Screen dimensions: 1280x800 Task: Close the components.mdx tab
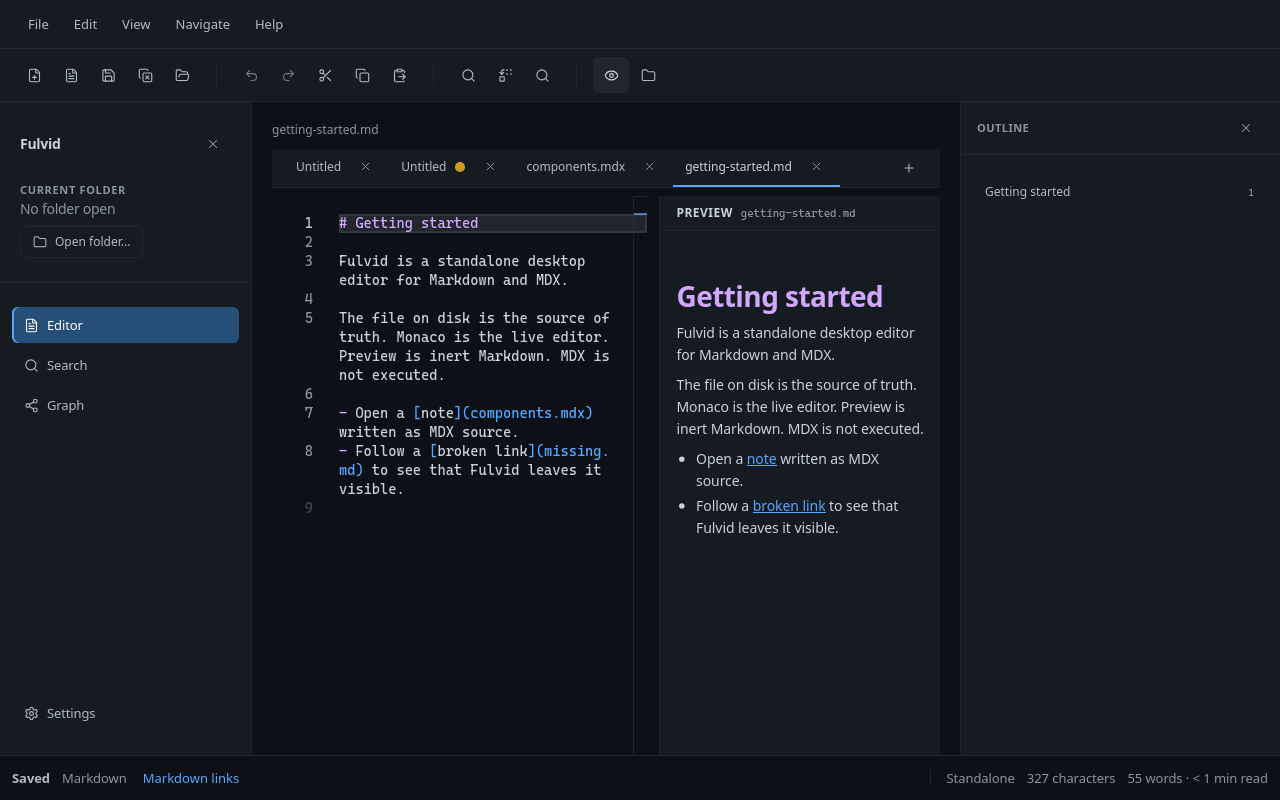point(649,167)
